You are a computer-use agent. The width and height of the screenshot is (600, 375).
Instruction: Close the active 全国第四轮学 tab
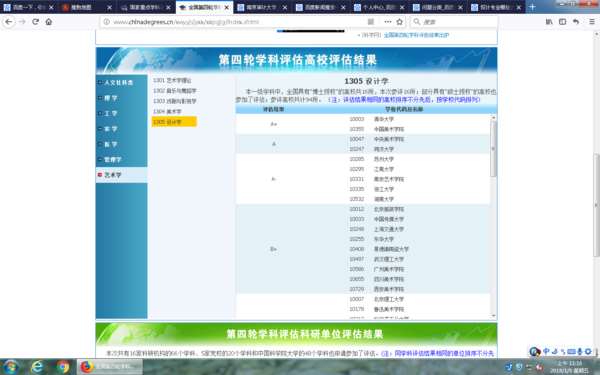(x=227, y=7)
